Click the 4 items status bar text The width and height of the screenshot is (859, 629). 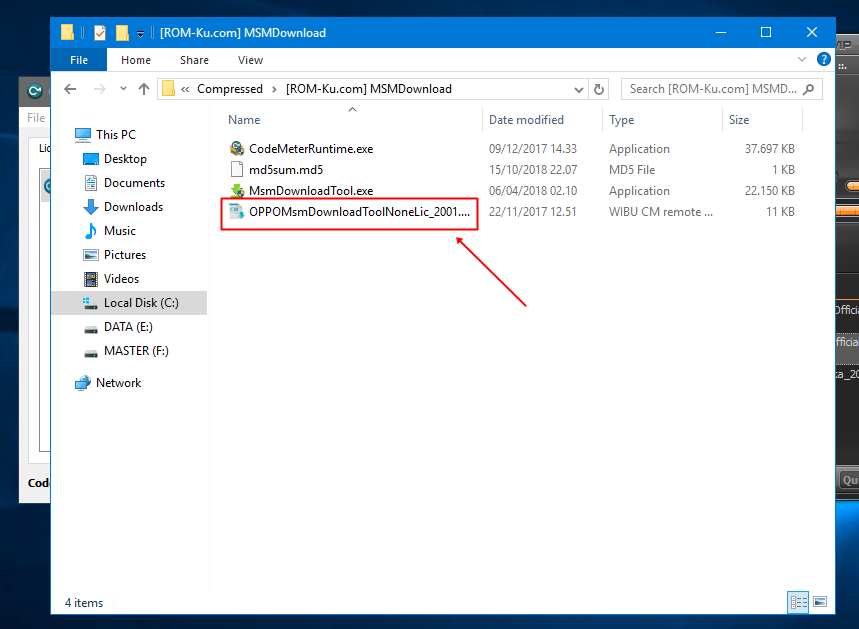pyautogui.click(x=84, y=603)
